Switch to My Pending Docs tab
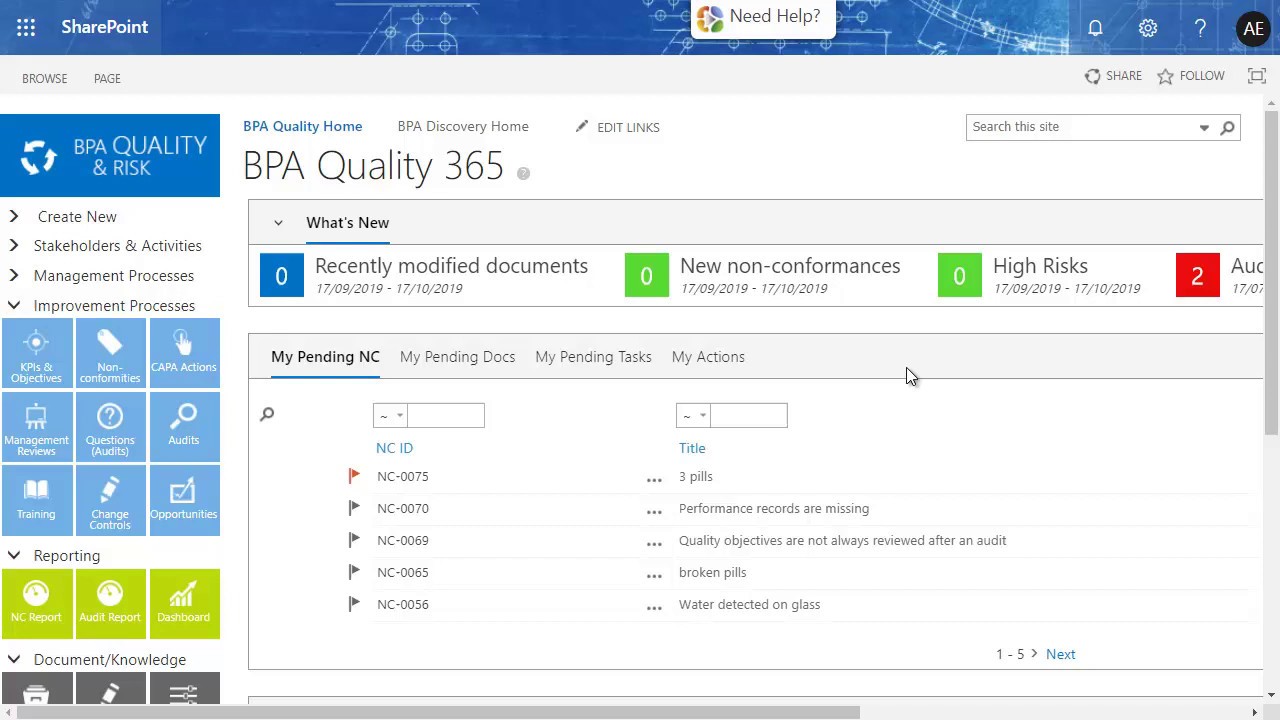 457,357
